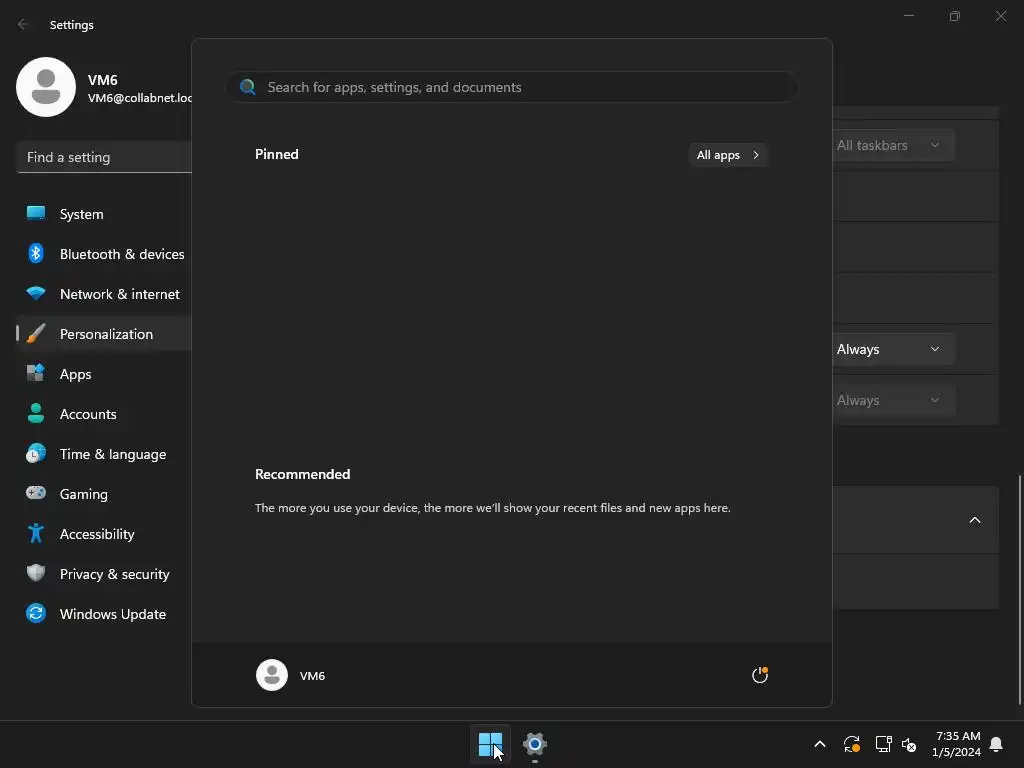The image size is (1024, 768).
Task: Go back with the Settings back arrow
Action: tap(23, 24)
